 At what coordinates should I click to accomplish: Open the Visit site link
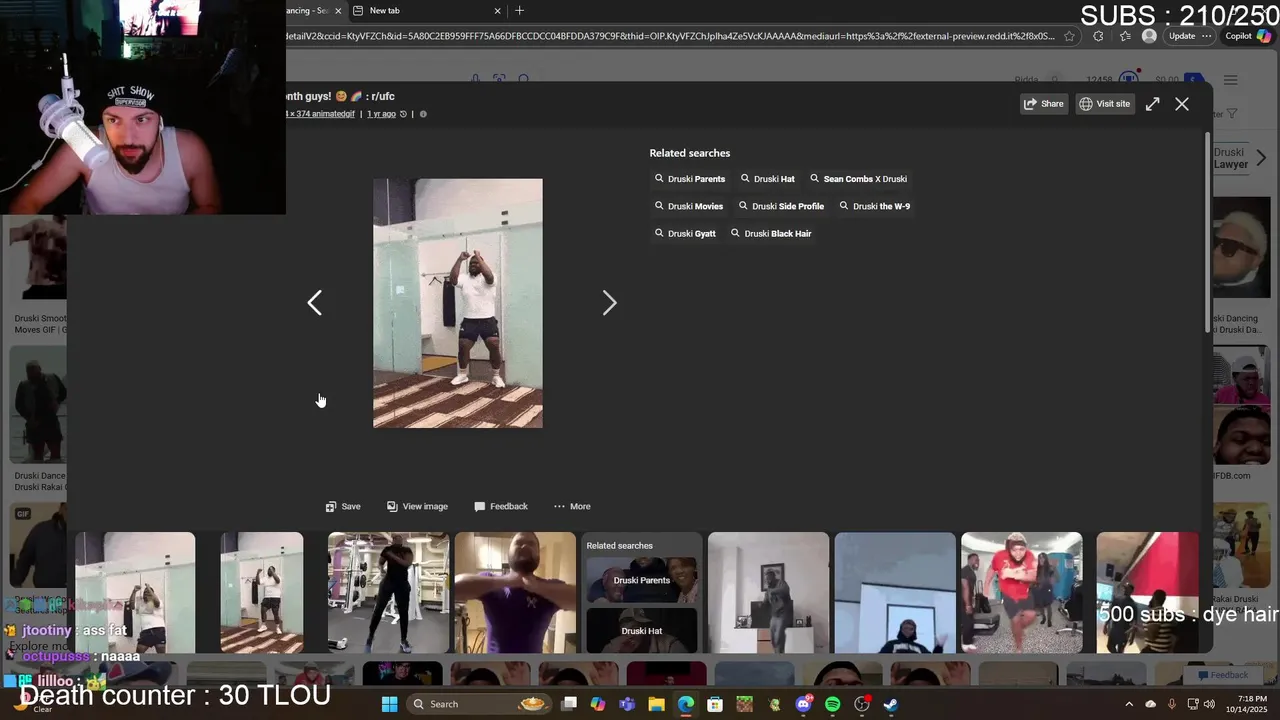tap(1104, 104)
